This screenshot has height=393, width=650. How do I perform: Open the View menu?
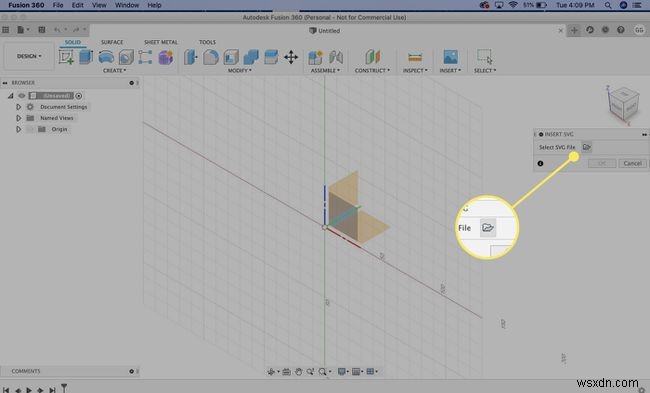pos(99,5)
